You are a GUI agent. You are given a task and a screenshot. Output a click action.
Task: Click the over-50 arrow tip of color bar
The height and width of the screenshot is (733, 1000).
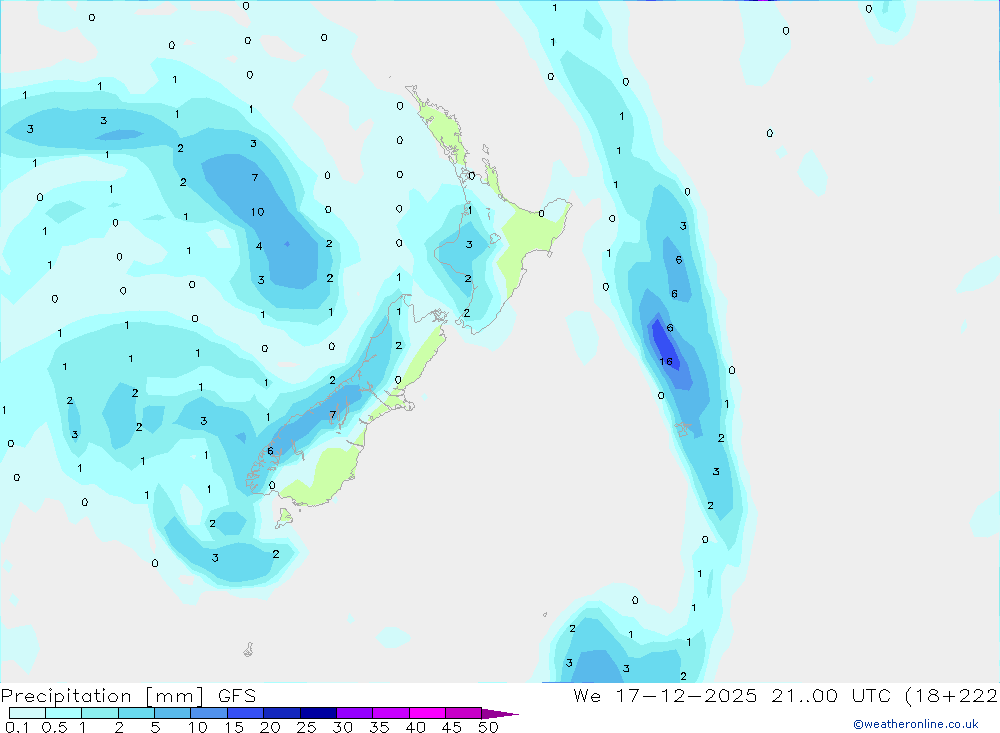coord(500,714)
